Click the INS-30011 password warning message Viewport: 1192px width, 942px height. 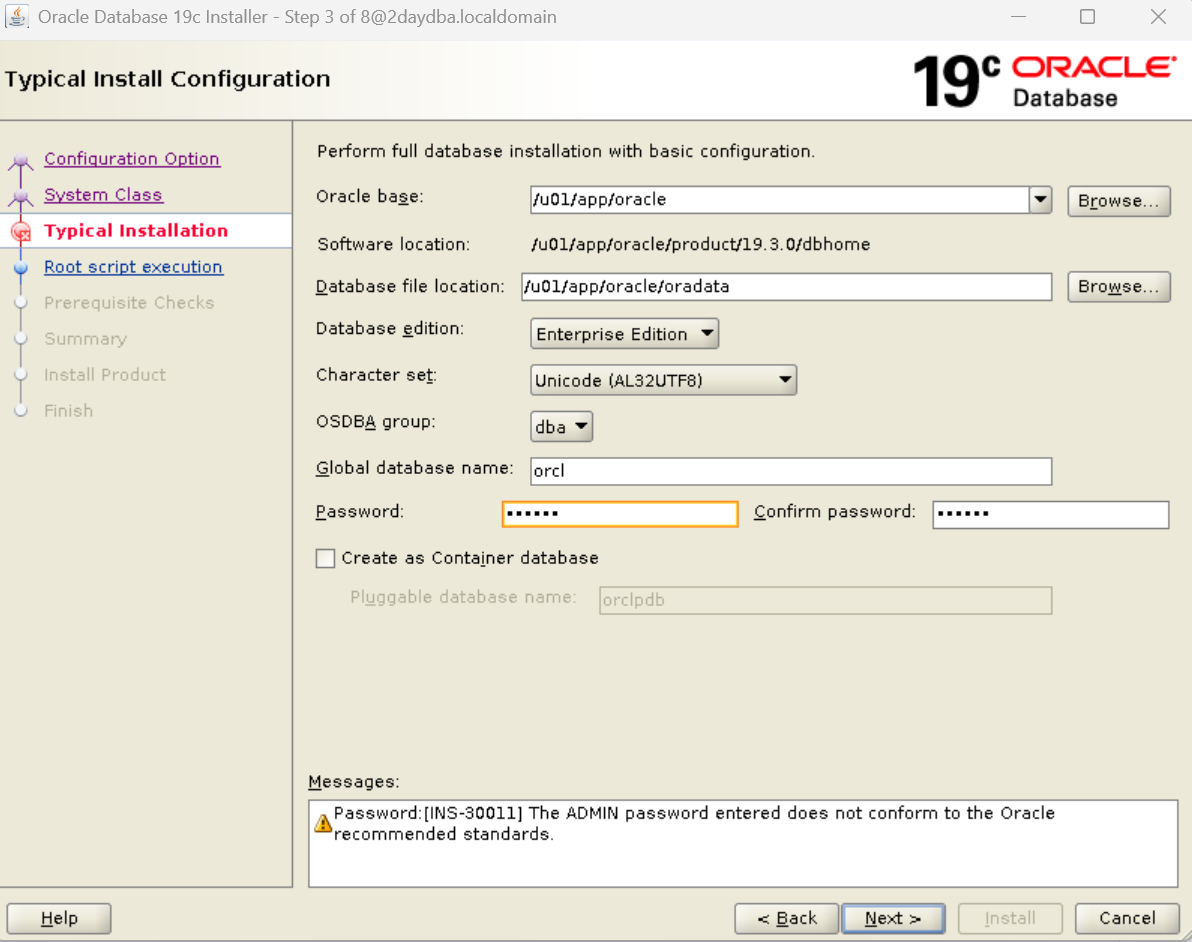click(x=694, y=823)
